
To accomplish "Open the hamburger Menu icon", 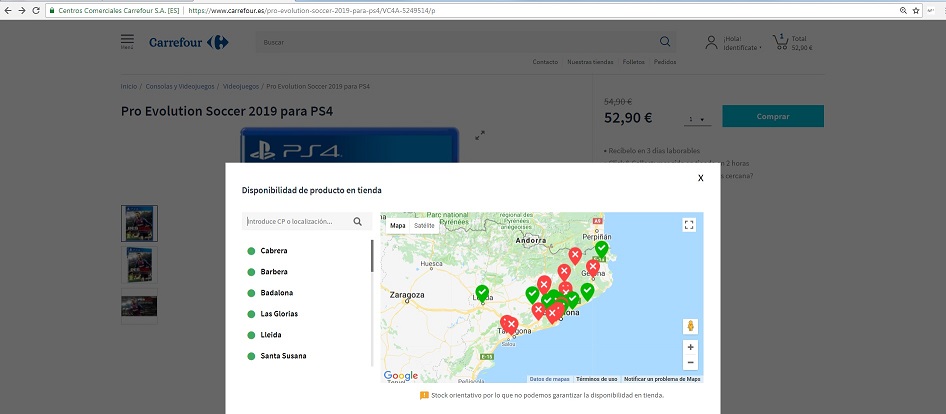I will [x=127, y=42].
